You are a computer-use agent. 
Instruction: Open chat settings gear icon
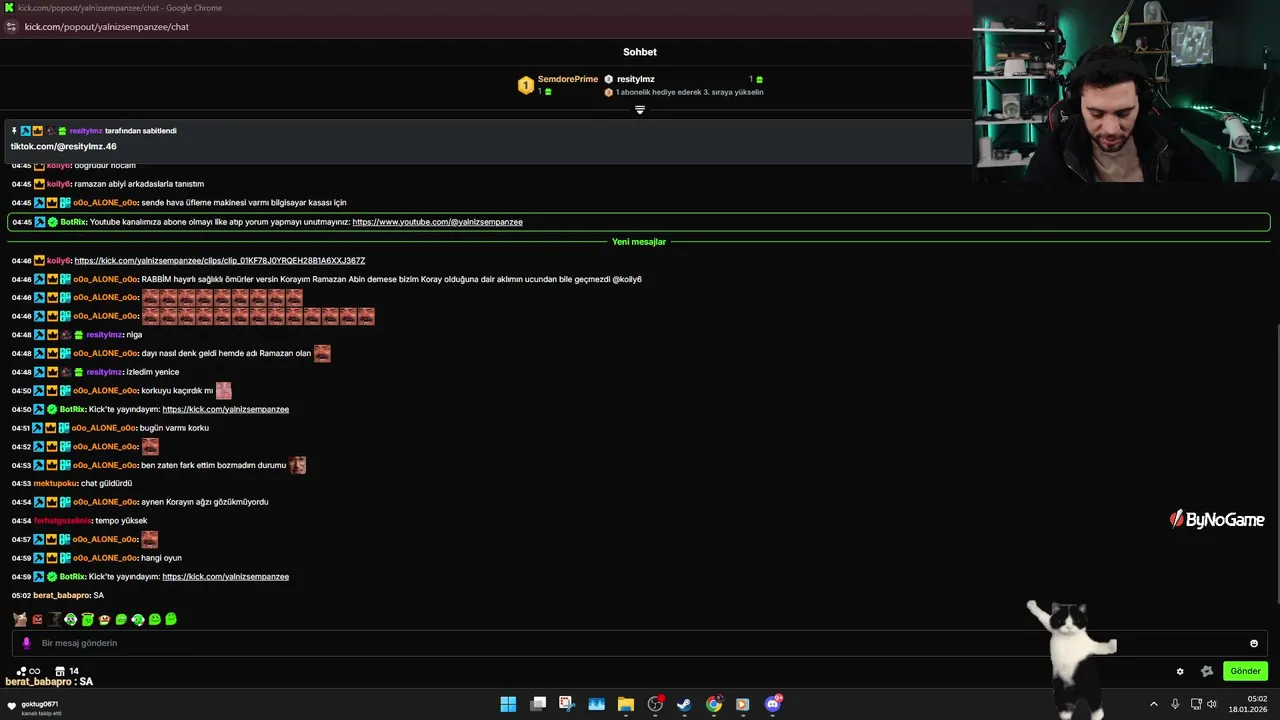pyautogui.click(x=1180, y=671)
